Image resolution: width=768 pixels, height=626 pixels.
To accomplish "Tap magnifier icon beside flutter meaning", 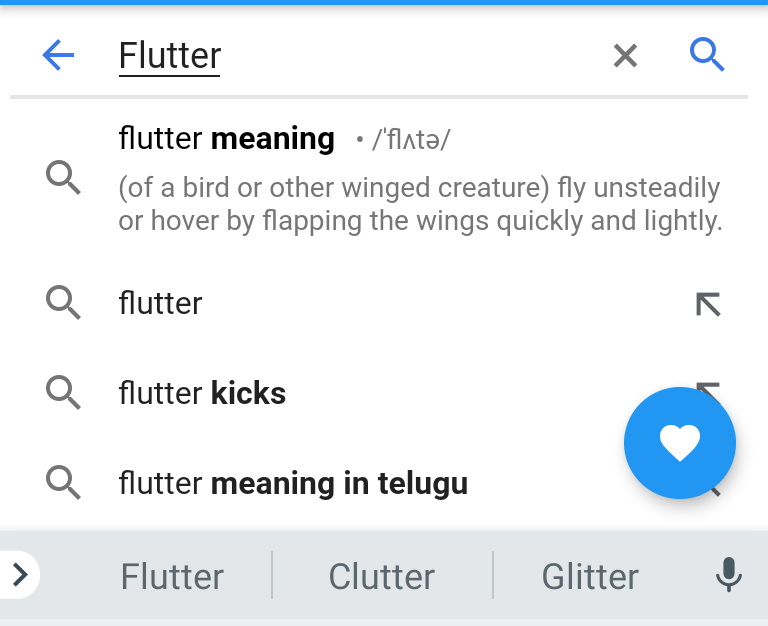I will click(63, 177).
